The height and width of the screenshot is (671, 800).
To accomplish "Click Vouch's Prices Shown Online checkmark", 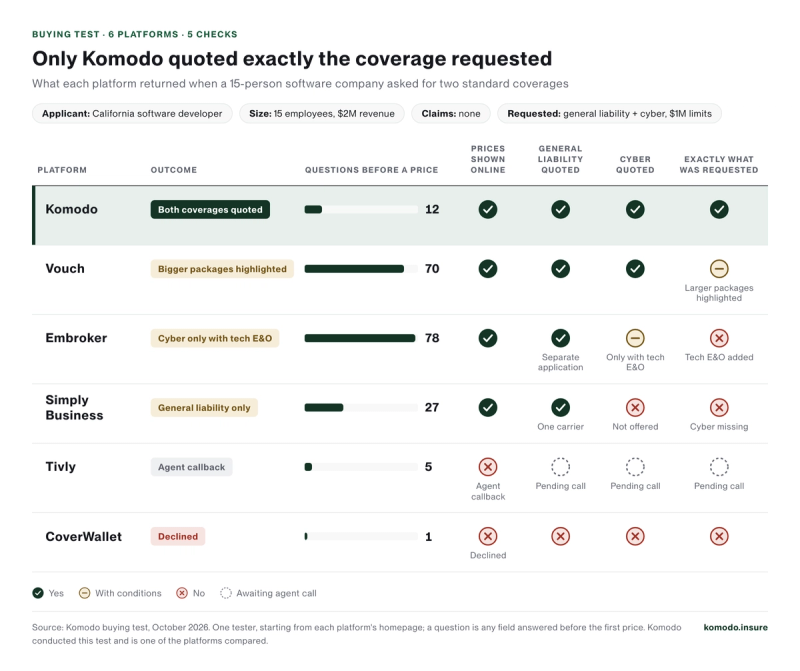I will click(x=488, y=268).
